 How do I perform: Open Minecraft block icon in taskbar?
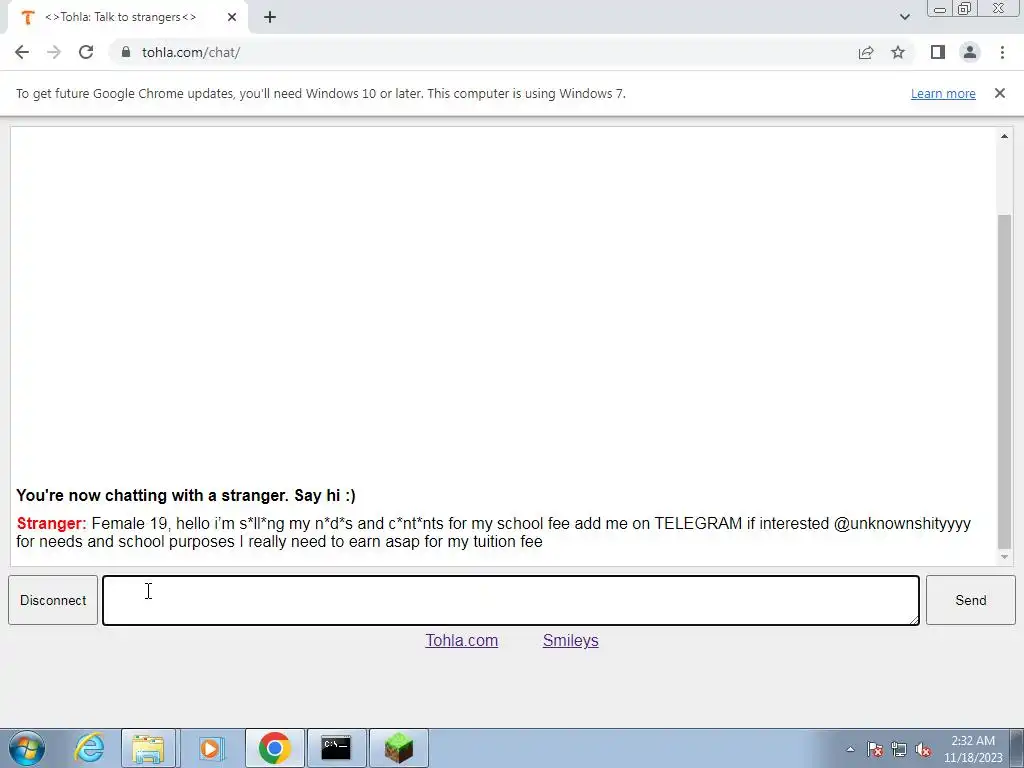[x=399, y=748]
